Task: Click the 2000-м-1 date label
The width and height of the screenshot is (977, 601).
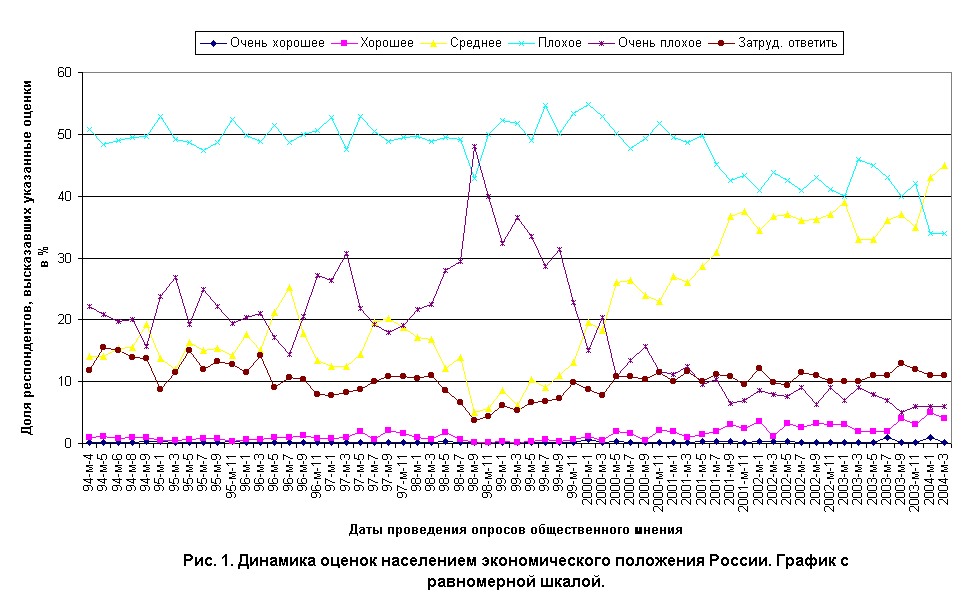Action: pos(588,481)
